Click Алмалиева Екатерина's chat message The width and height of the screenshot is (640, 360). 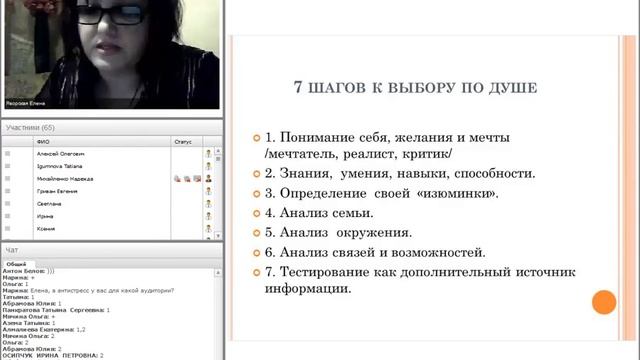click(44, 329)
